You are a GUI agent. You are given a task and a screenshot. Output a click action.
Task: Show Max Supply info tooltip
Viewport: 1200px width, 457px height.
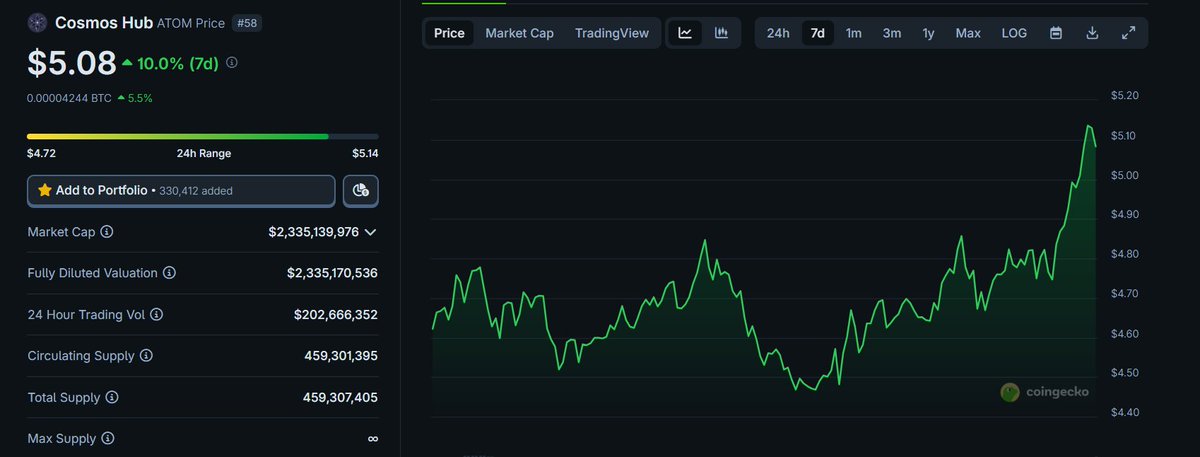pyautogui.click(x=107, y=438)
